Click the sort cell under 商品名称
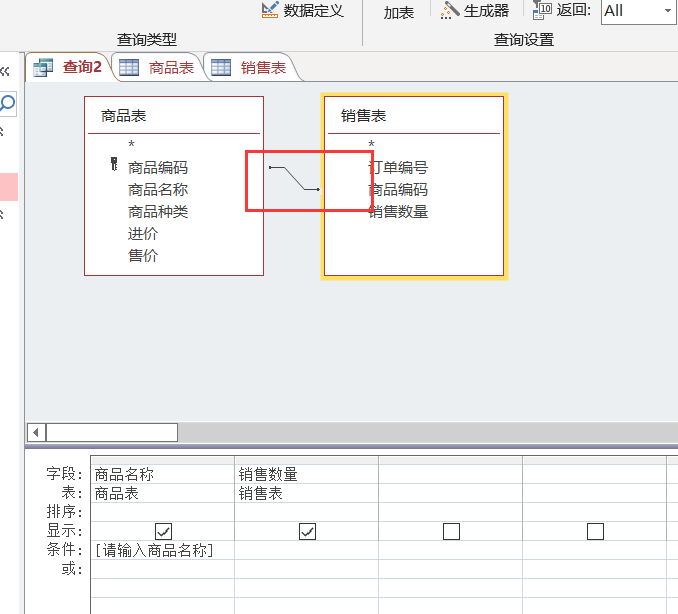Viewport: 678px width, 614px height. point(163,512)
